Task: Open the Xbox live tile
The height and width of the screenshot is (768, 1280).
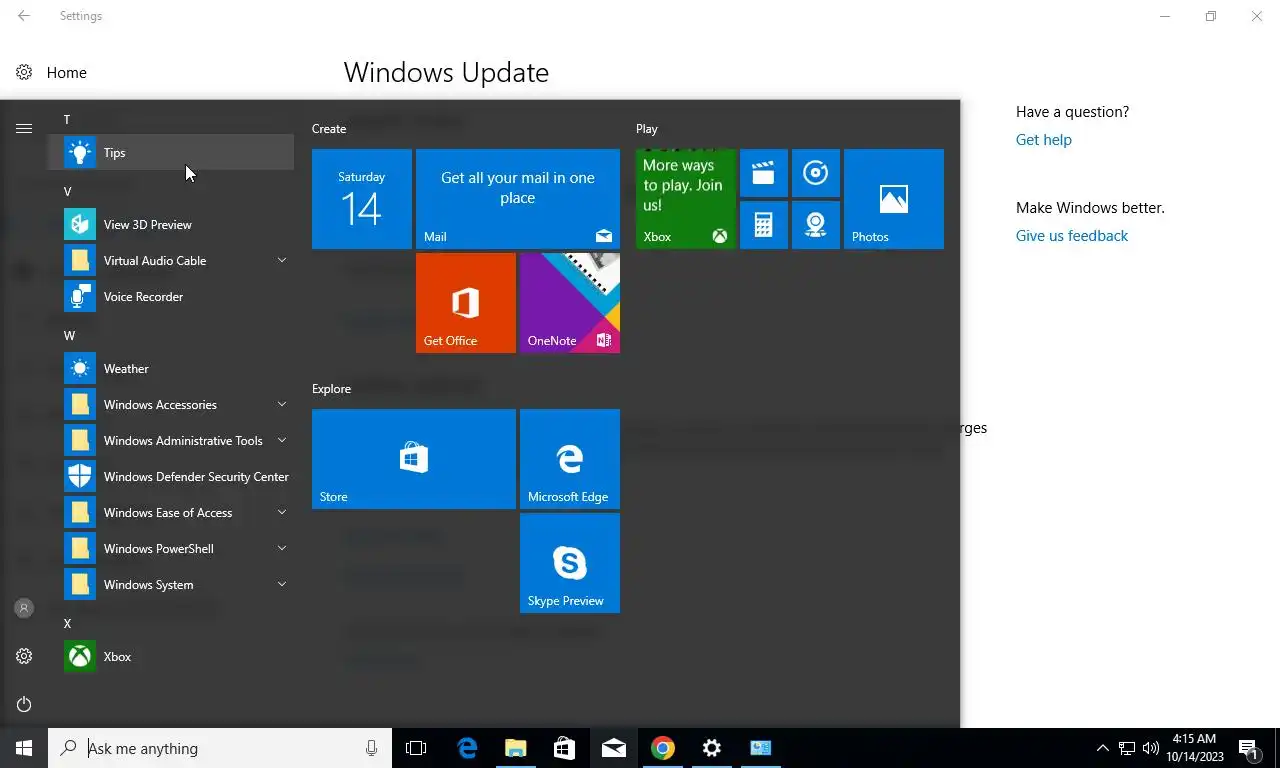Action: 686,199
